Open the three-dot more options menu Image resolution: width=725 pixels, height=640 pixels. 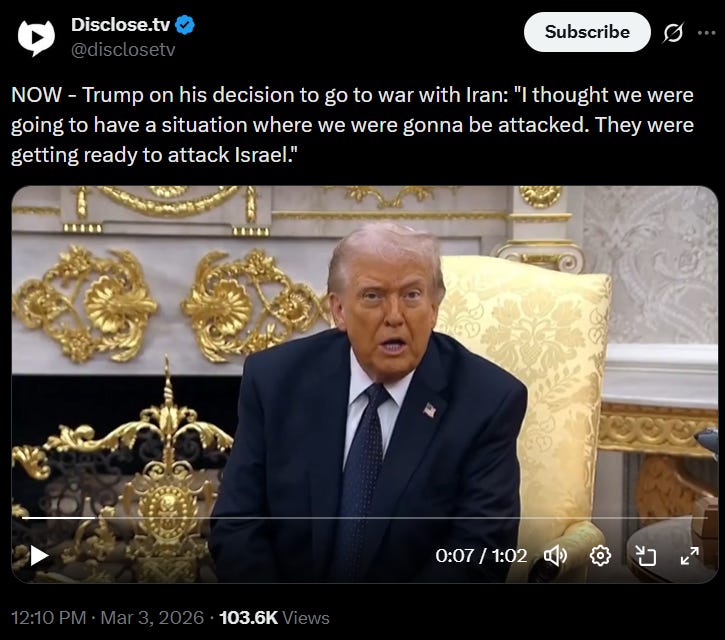[x=706, y=32]
